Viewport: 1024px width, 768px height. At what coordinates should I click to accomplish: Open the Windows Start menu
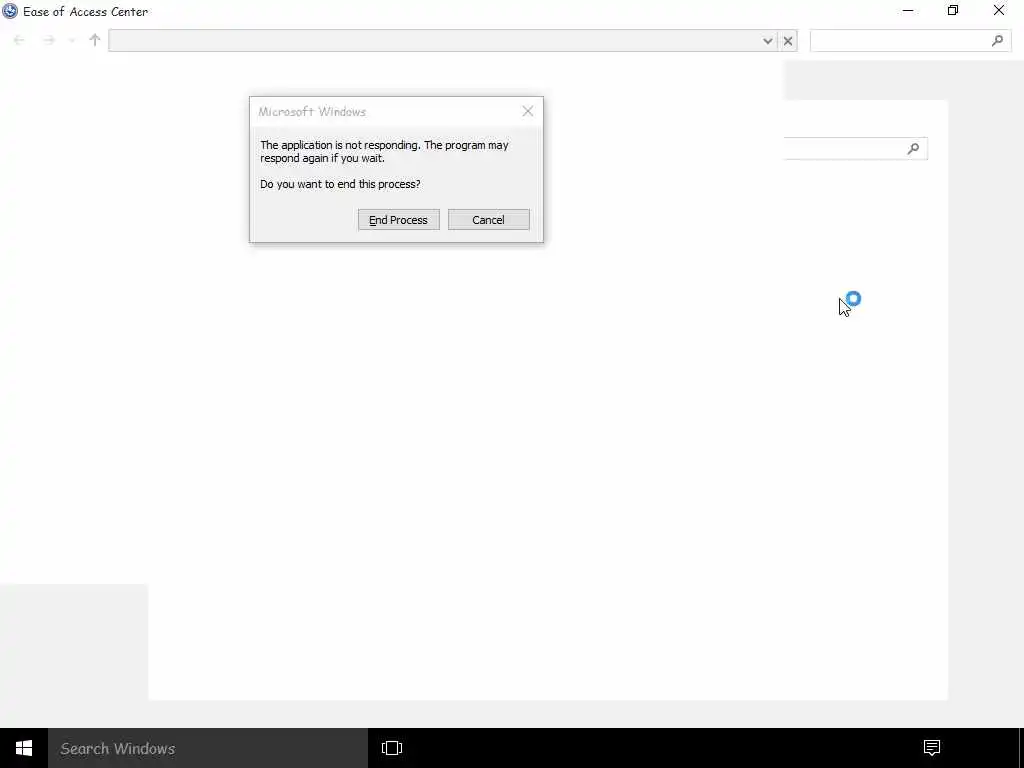coord(24,748)
